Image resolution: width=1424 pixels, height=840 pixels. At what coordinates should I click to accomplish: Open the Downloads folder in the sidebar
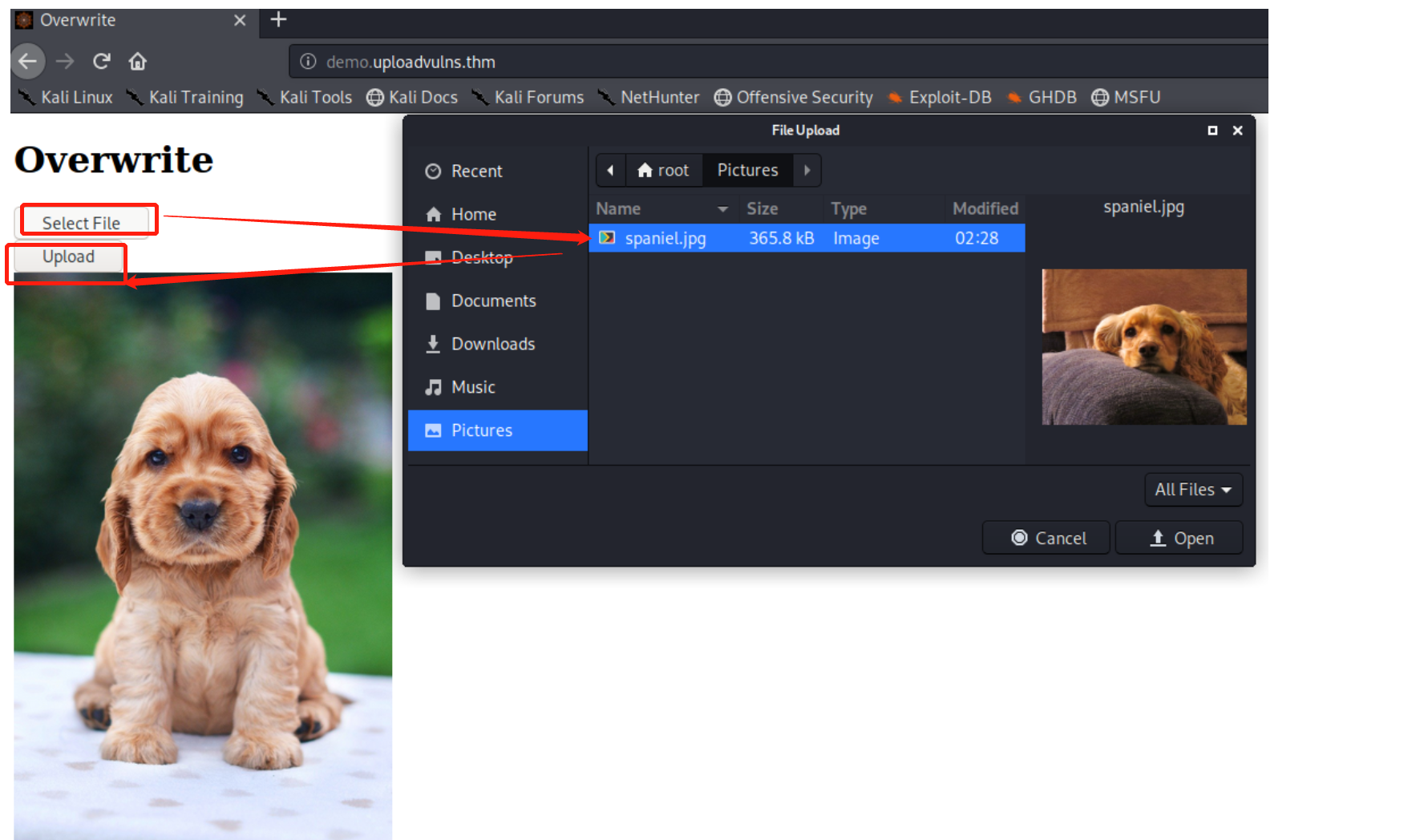pyautogui.click(x=492, y=344)
